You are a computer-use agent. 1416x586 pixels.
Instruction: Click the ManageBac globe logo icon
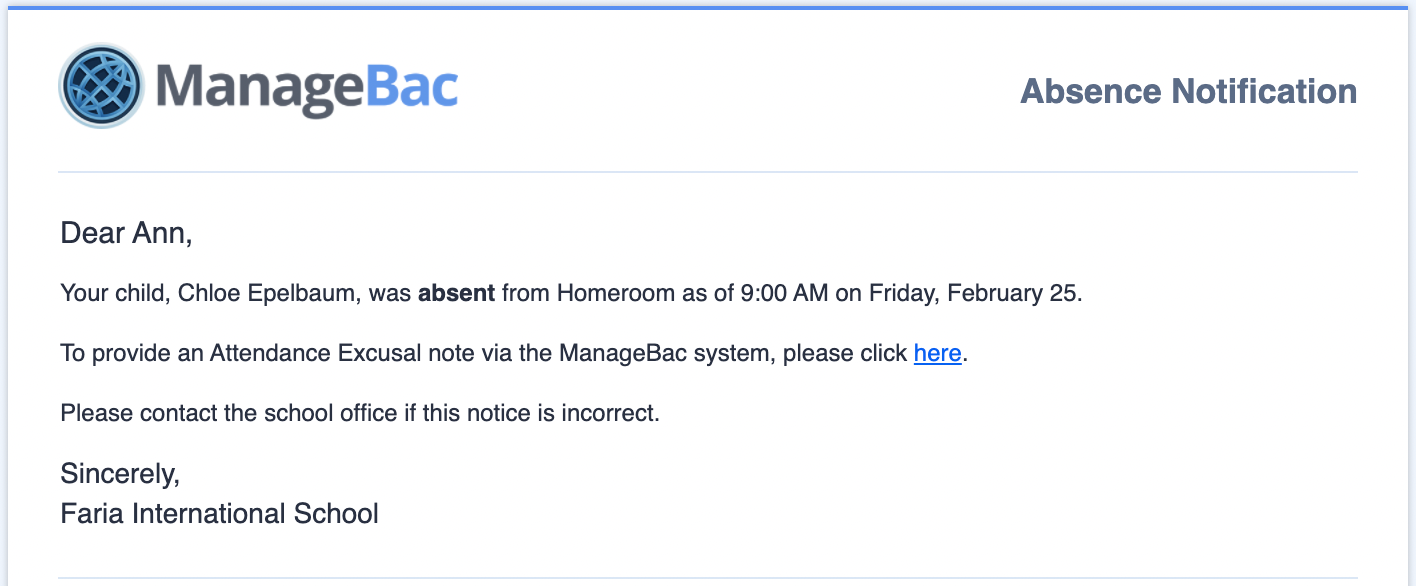[102, 87]
